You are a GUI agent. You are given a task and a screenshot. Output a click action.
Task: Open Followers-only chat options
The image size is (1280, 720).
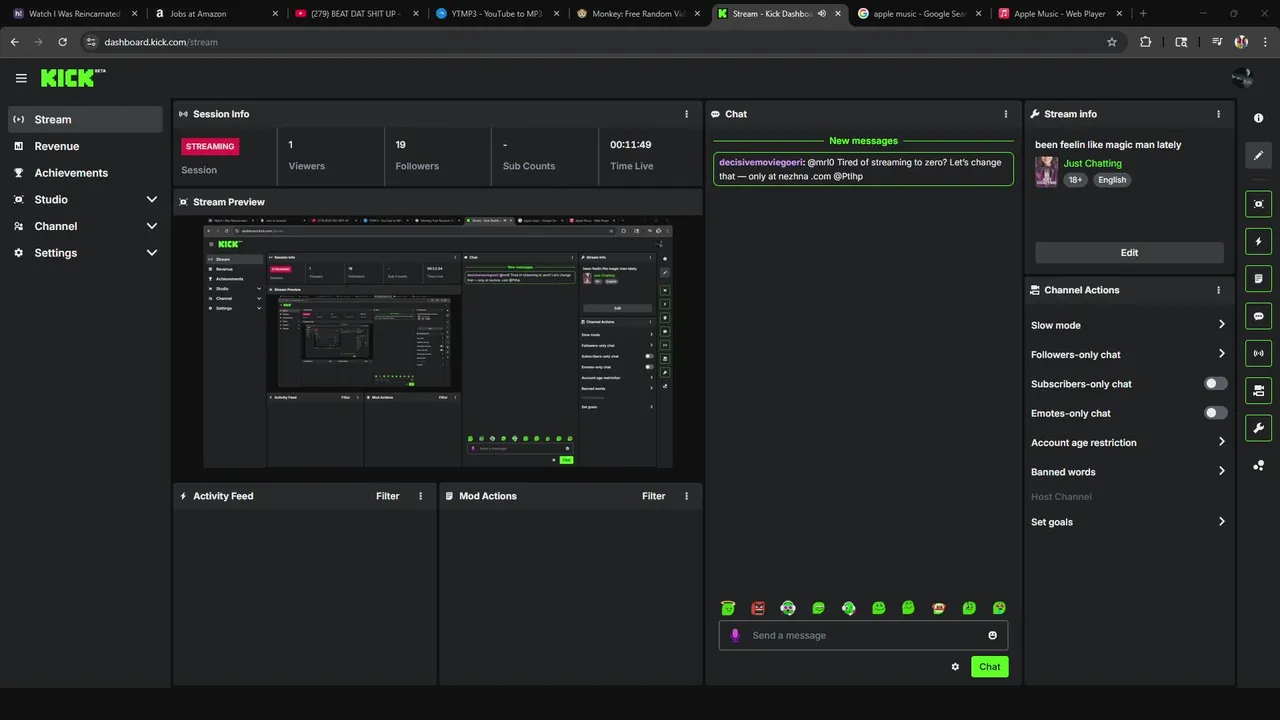[x=1128, y=354]
